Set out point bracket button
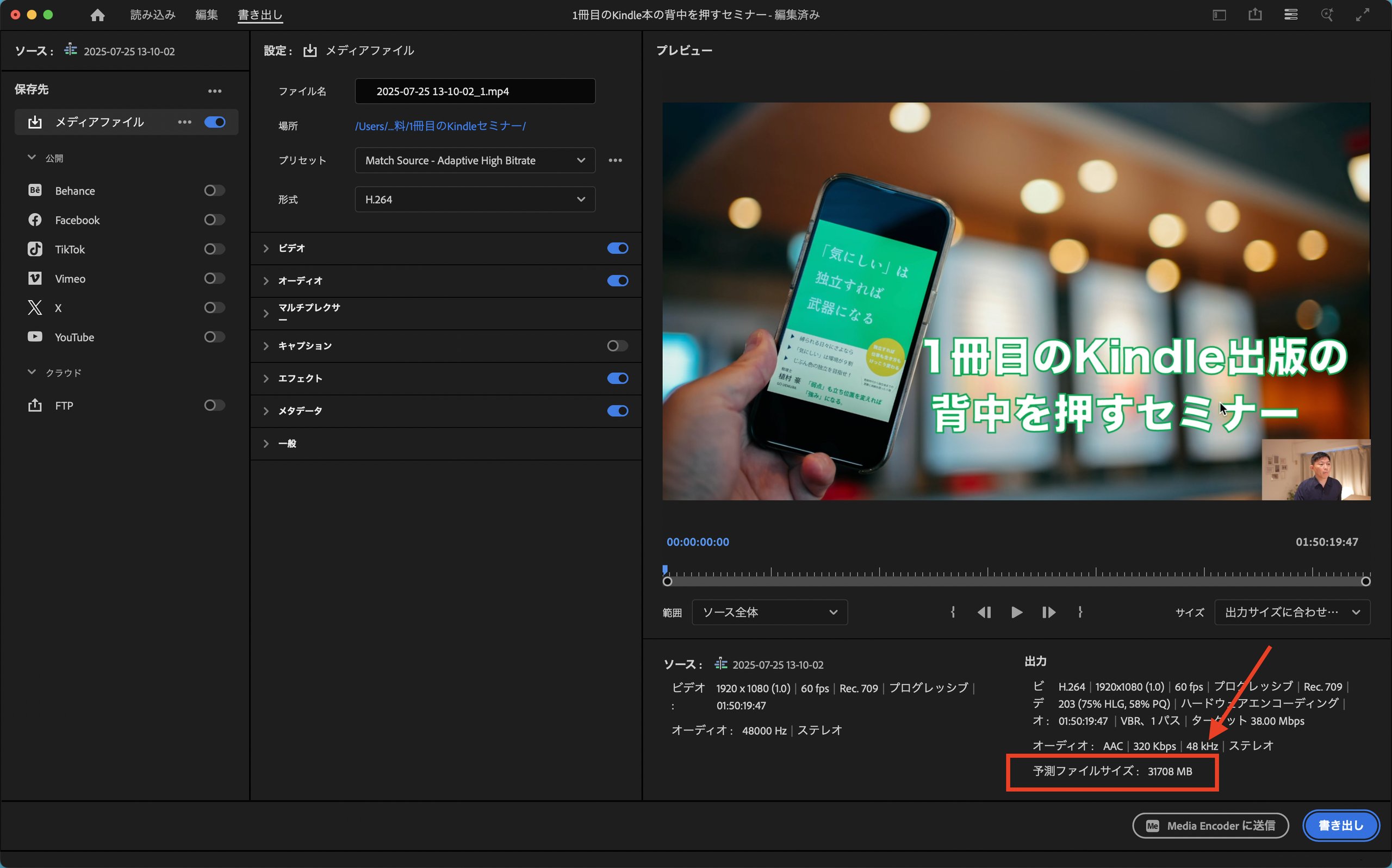This screenshot has width=1392, height=868. tap(1080, 612)
